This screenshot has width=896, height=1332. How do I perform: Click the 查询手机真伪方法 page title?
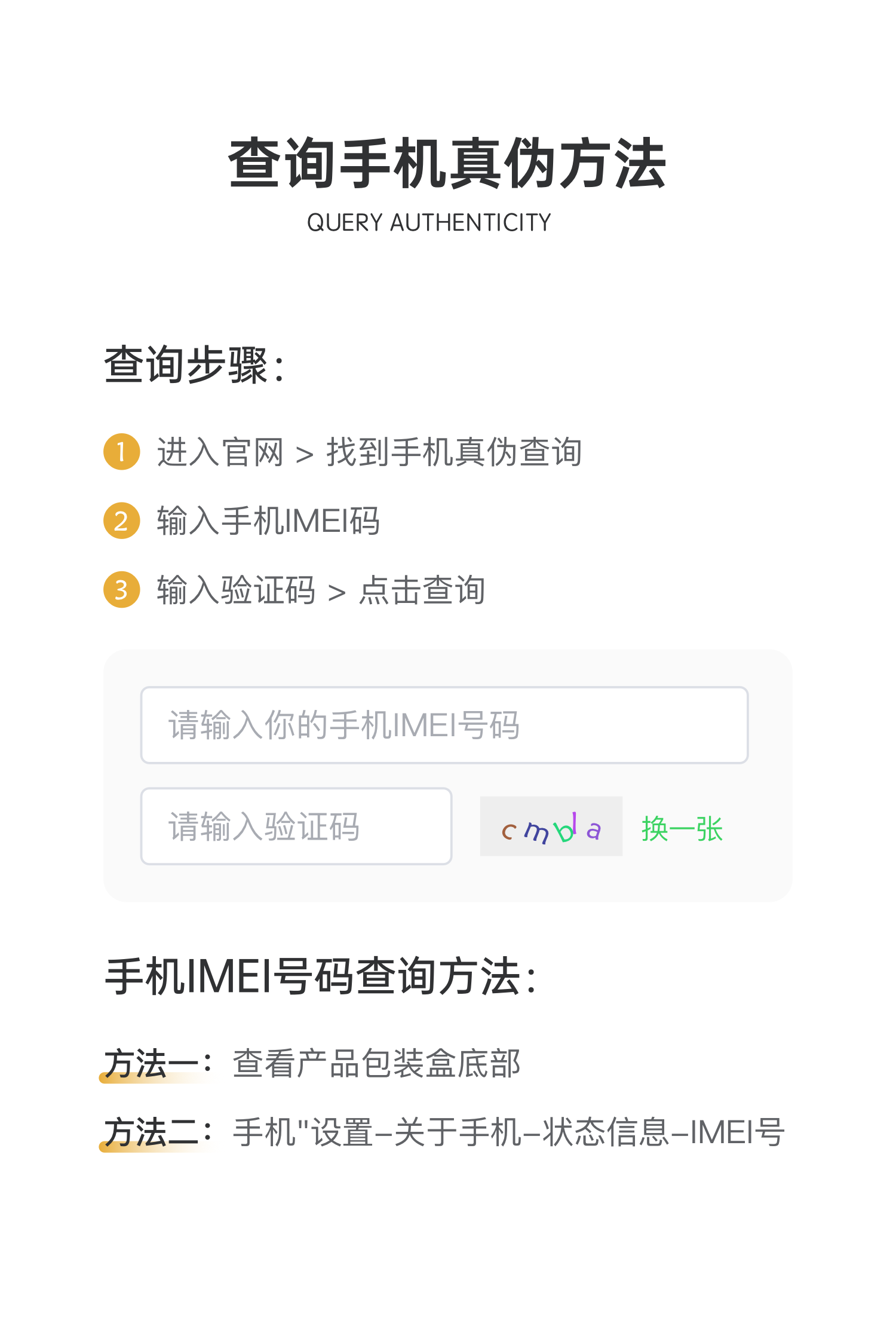coord(447,163)
